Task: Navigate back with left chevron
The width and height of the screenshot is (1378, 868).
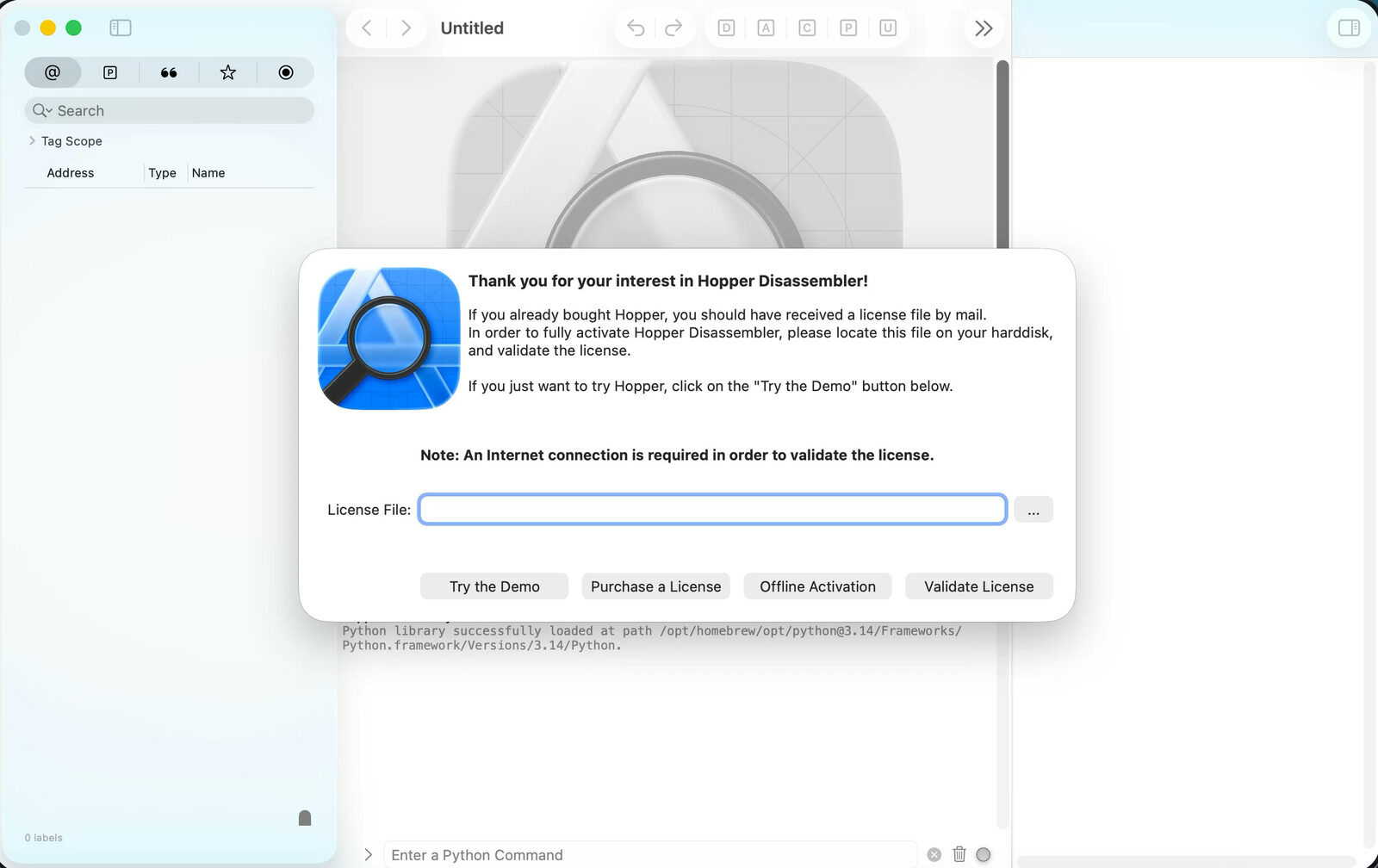Action: coord(367,28)
